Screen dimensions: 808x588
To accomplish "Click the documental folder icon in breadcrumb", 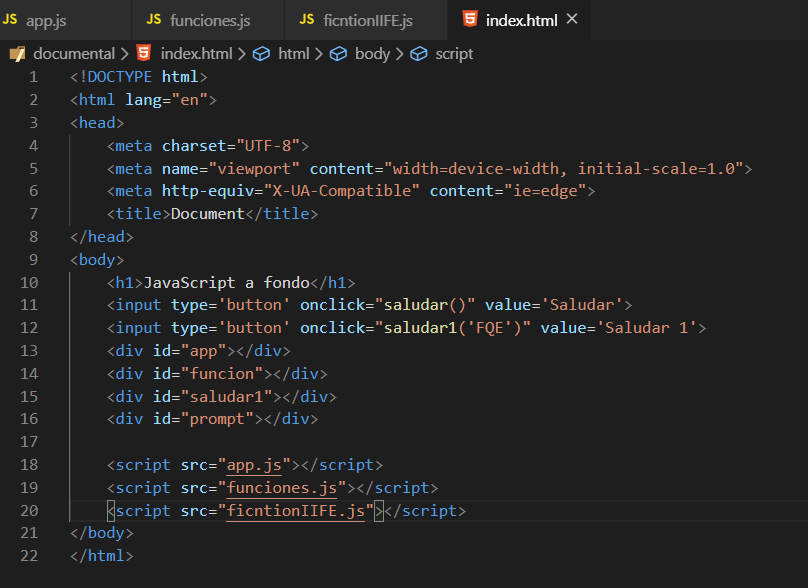I will coord(18,54).
